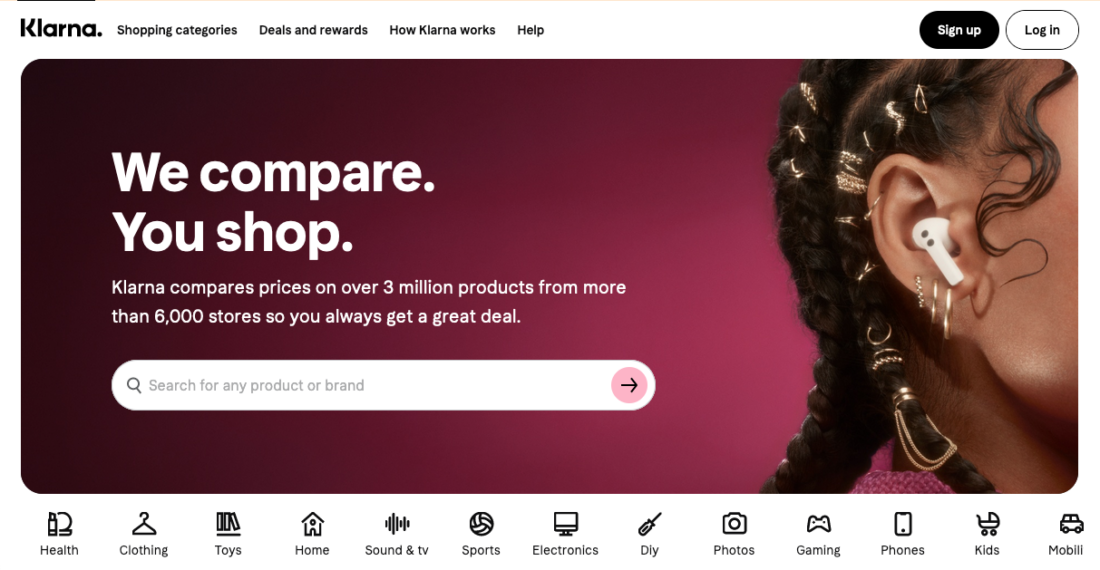Open the Sound & tv category icon
1100x570 pixels.
point(397,524)
